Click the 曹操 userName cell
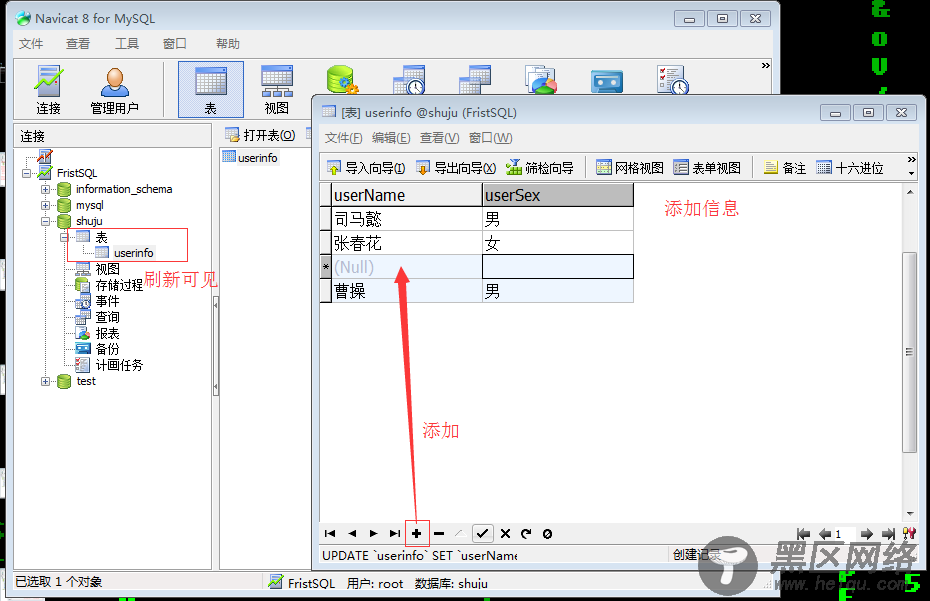Screen dimensions: 930x601 coord(407,291)
